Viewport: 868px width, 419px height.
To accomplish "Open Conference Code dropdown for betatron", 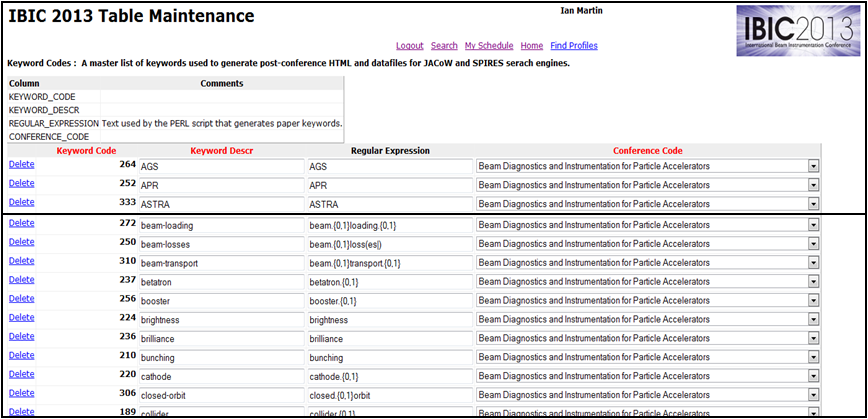I will point(813,282).
